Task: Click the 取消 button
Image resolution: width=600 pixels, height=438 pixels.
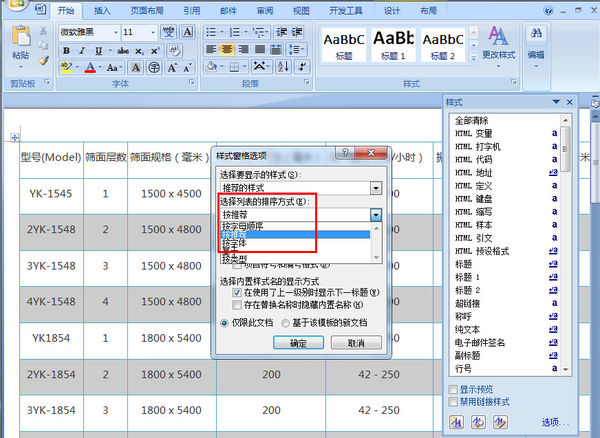Action: coord(356,343)
